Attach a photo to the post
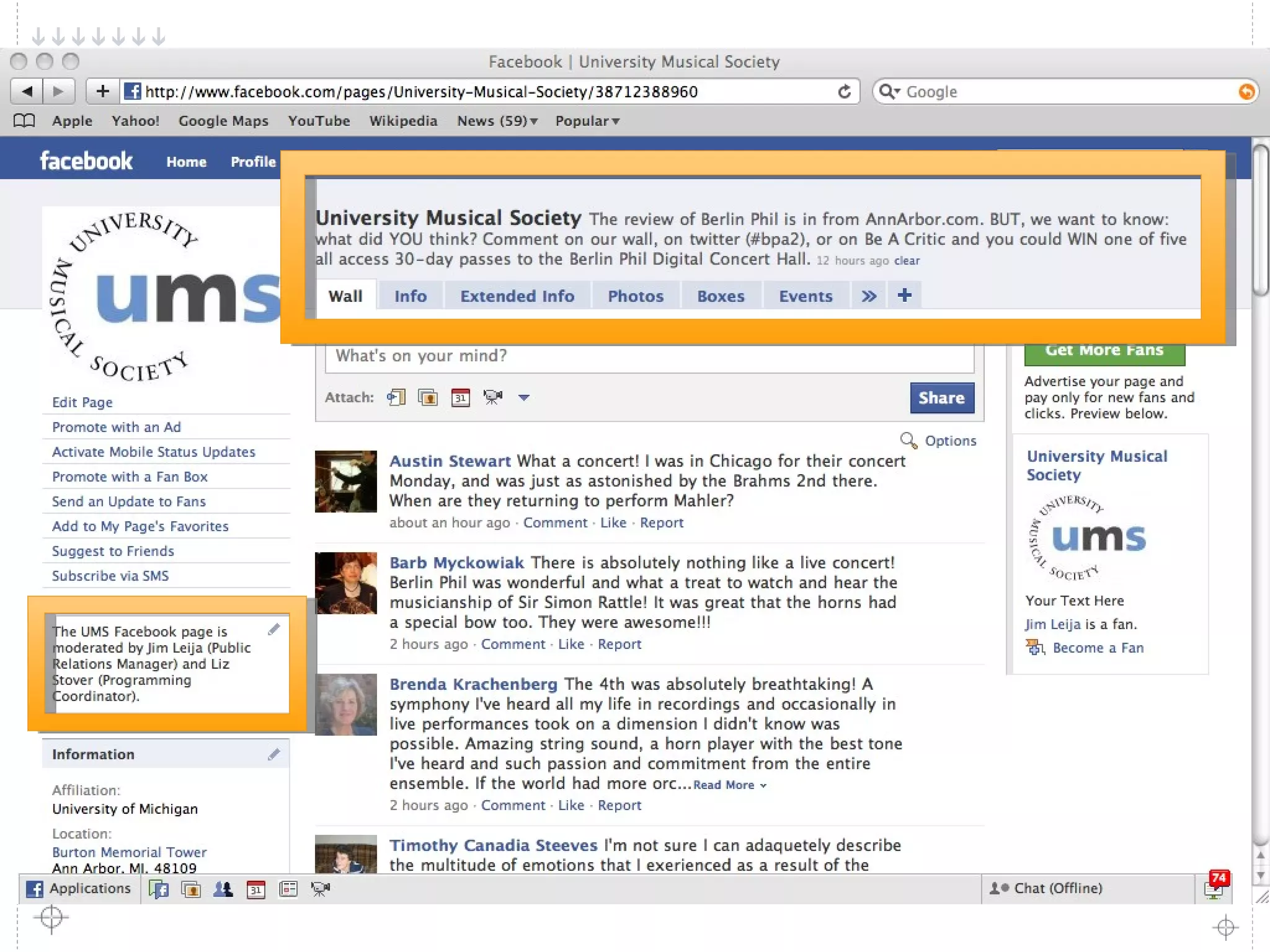The width and height of the screenshot is (1270, 952). pyautogui.click(x=428, y=397)
